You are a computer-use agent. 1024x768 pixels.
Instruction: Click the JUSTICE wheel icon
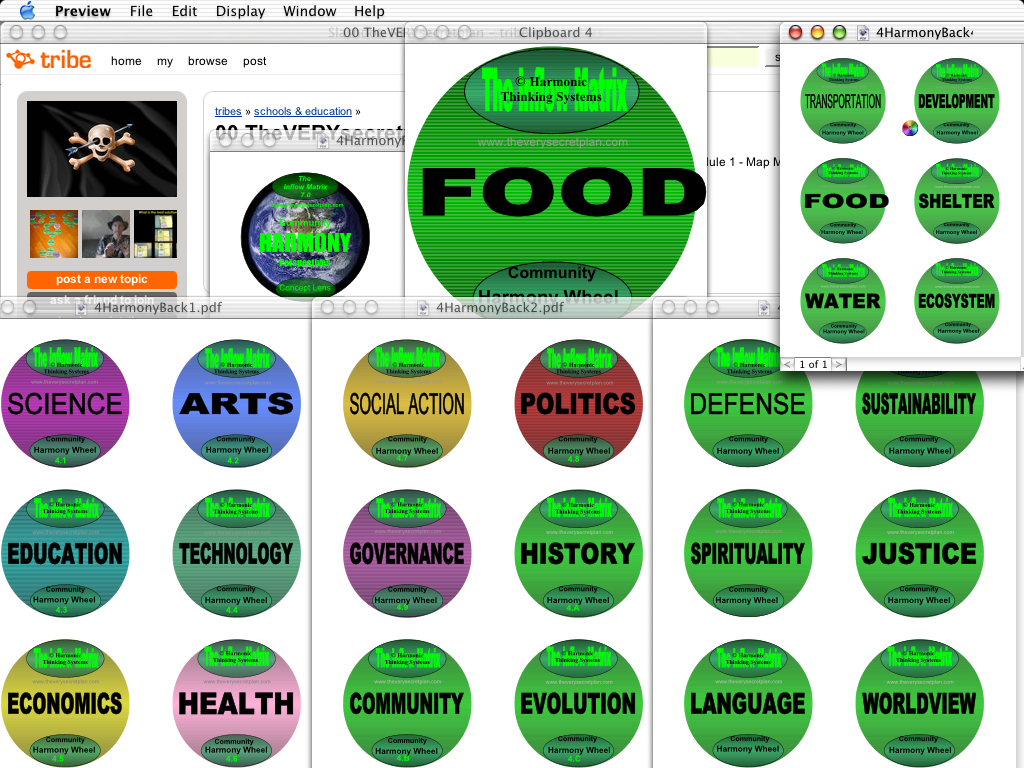tap(920, 553)
